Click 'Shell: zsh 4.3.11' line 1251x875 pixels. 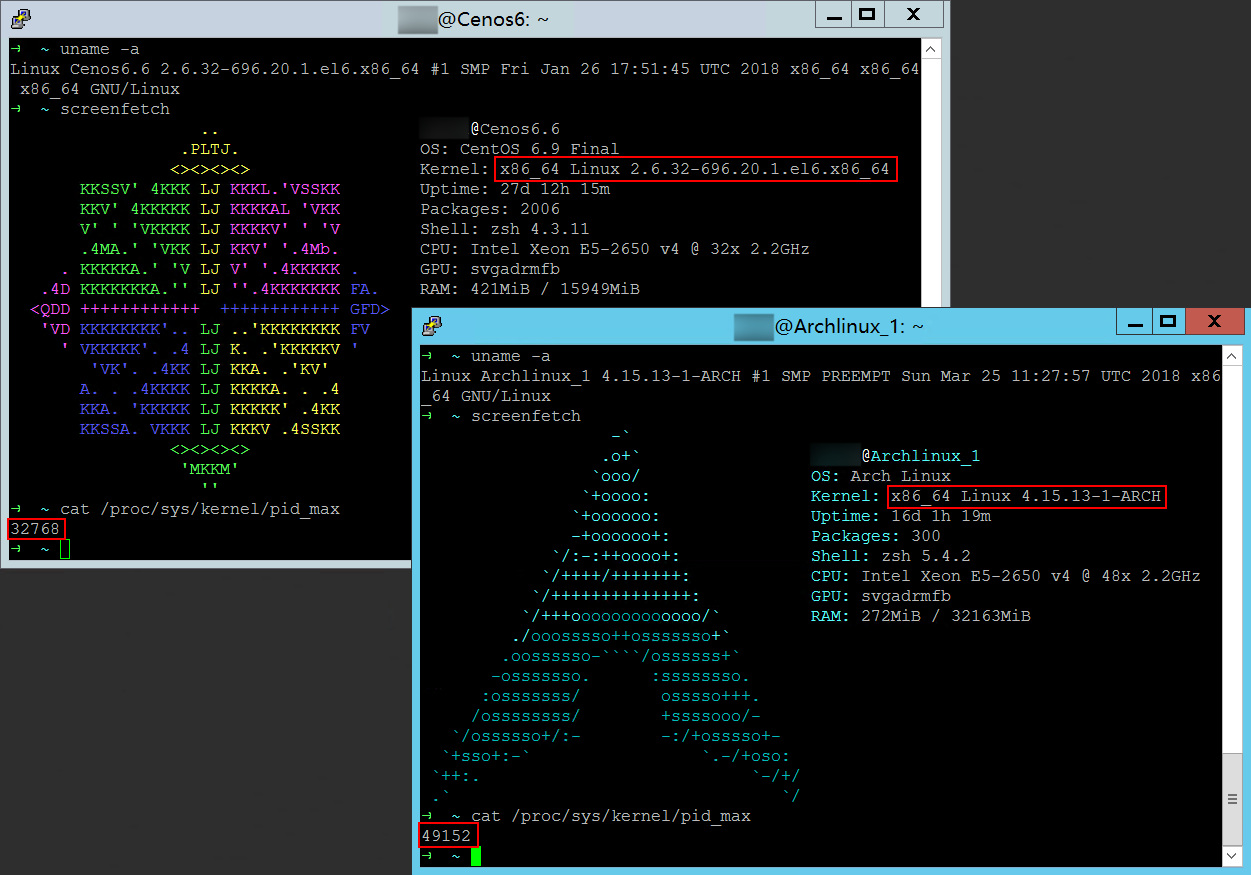coord(505,229)
